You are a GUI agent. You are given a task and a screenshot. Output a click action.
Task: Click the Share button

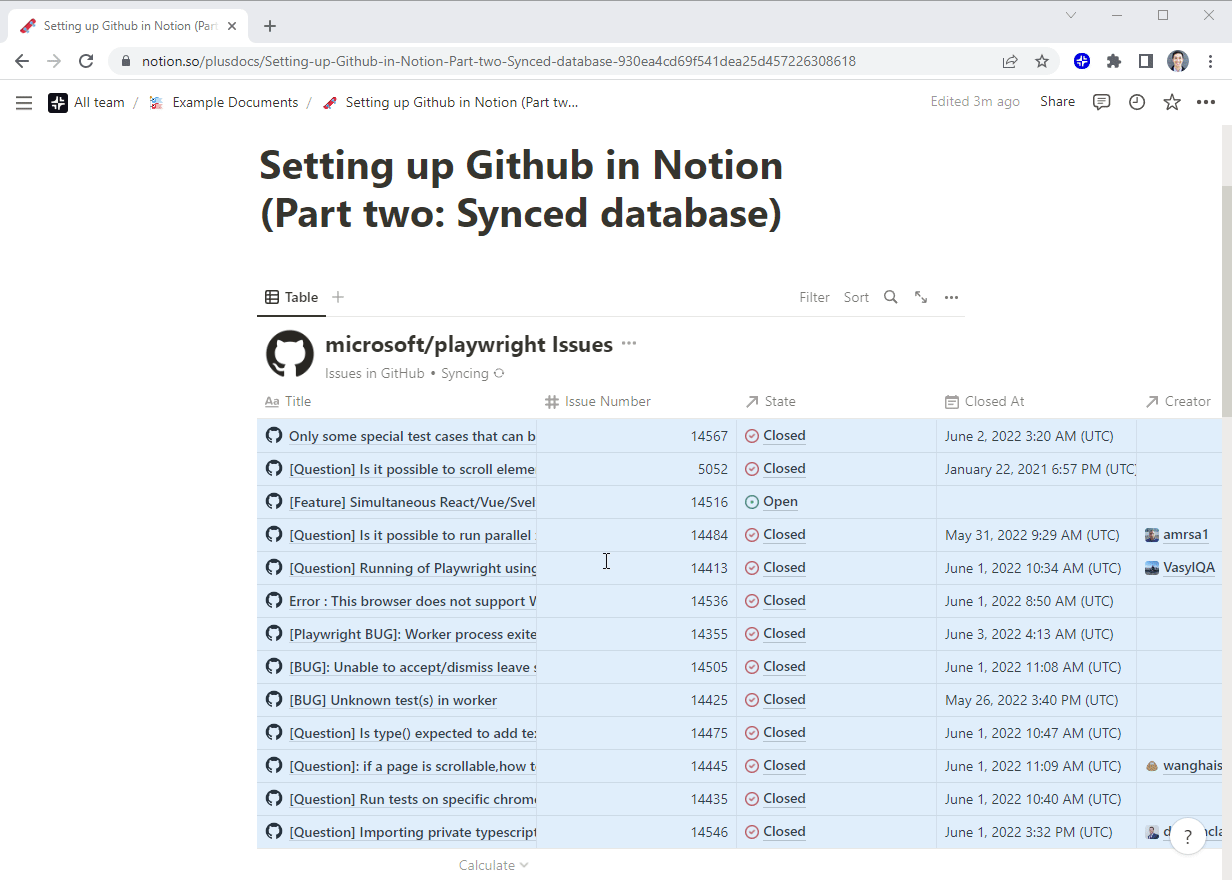point(1057,102)
